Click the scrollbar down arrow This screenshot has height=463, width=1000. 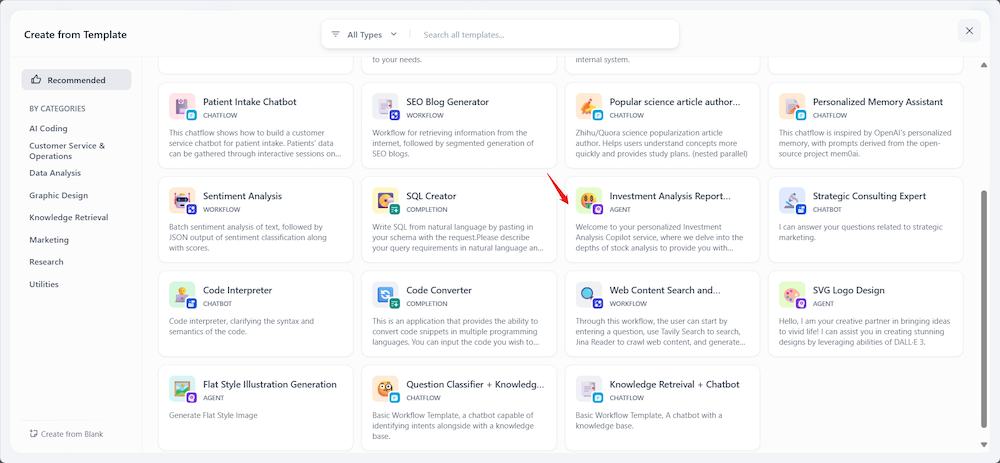tap(983, 445)
